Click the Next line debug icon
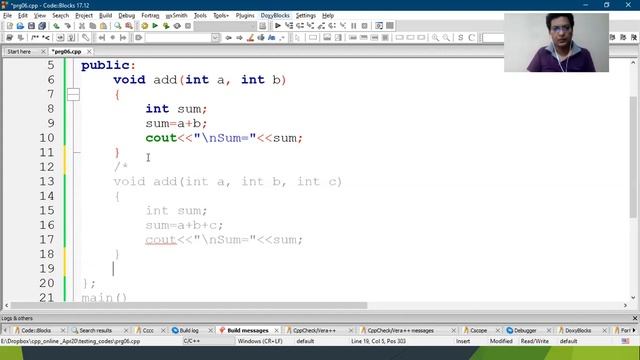The width and height of the screenshot is (640, 360). [300, 26]
